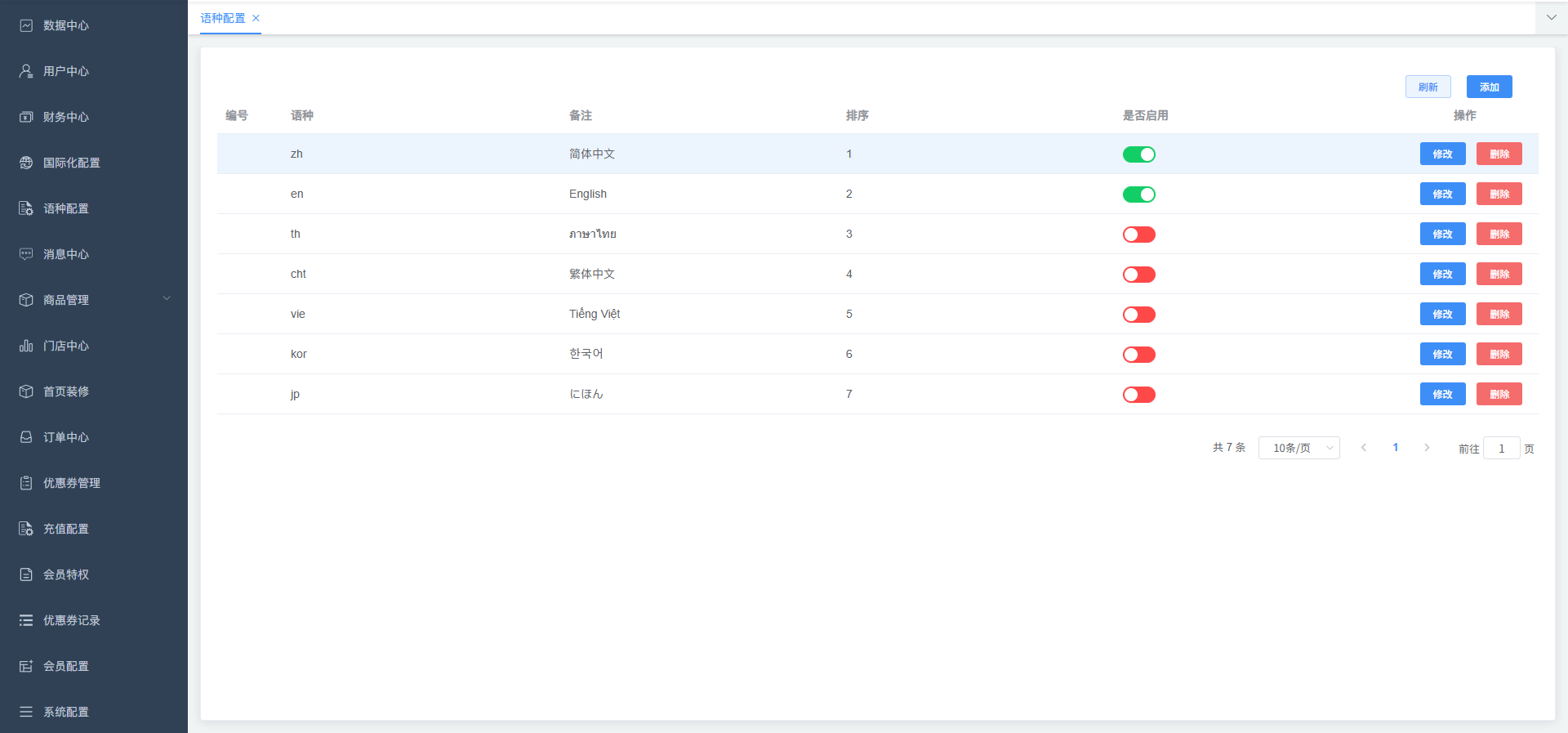Click the 订单中心 inbox icon
The width and height of the screenshot is (1568, 733).
pos(26,437)
